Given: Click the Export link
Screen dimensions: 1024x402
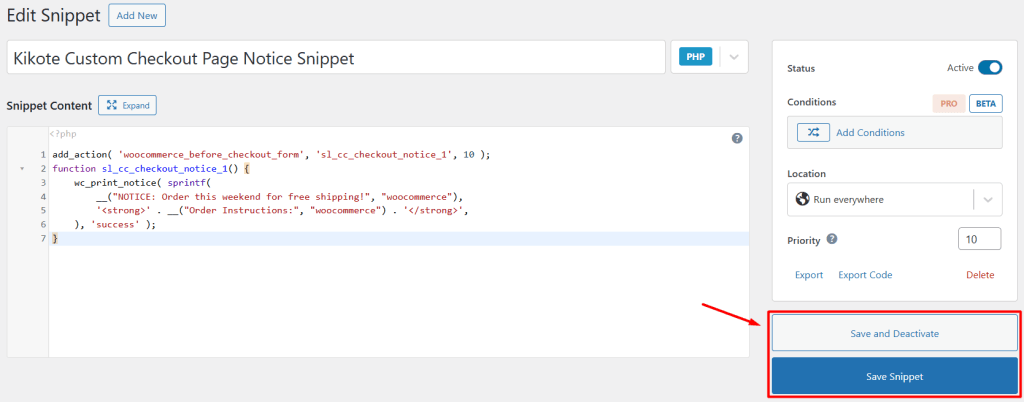Looking at the screenshot, I should coord(809,275).
